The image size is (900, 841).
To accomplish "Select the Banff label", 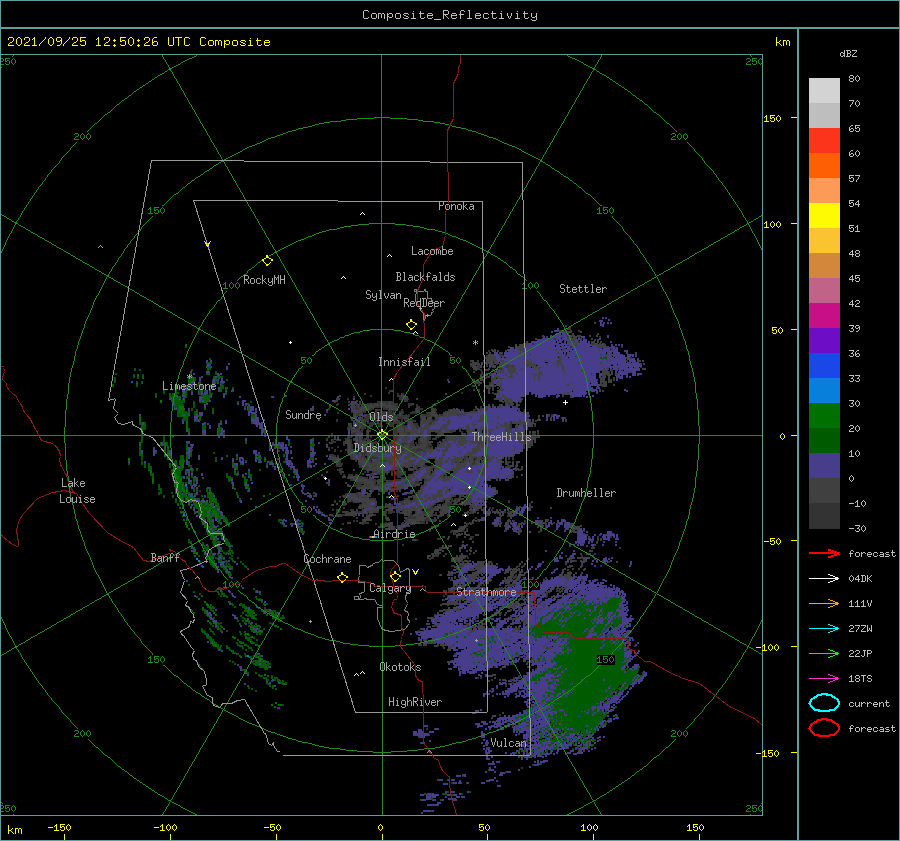I will 165,557.
